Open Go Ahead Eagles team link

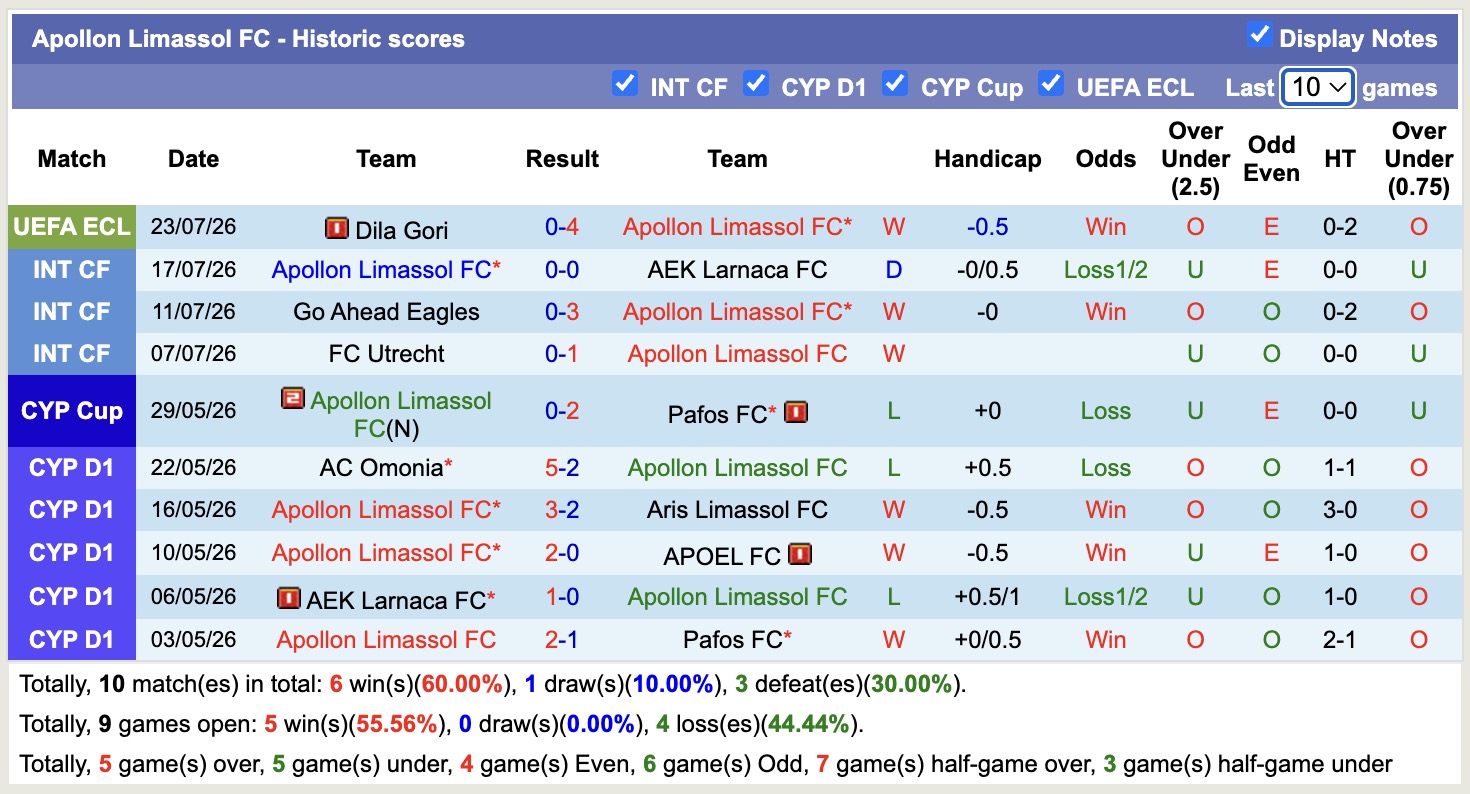tap(386, 312)
